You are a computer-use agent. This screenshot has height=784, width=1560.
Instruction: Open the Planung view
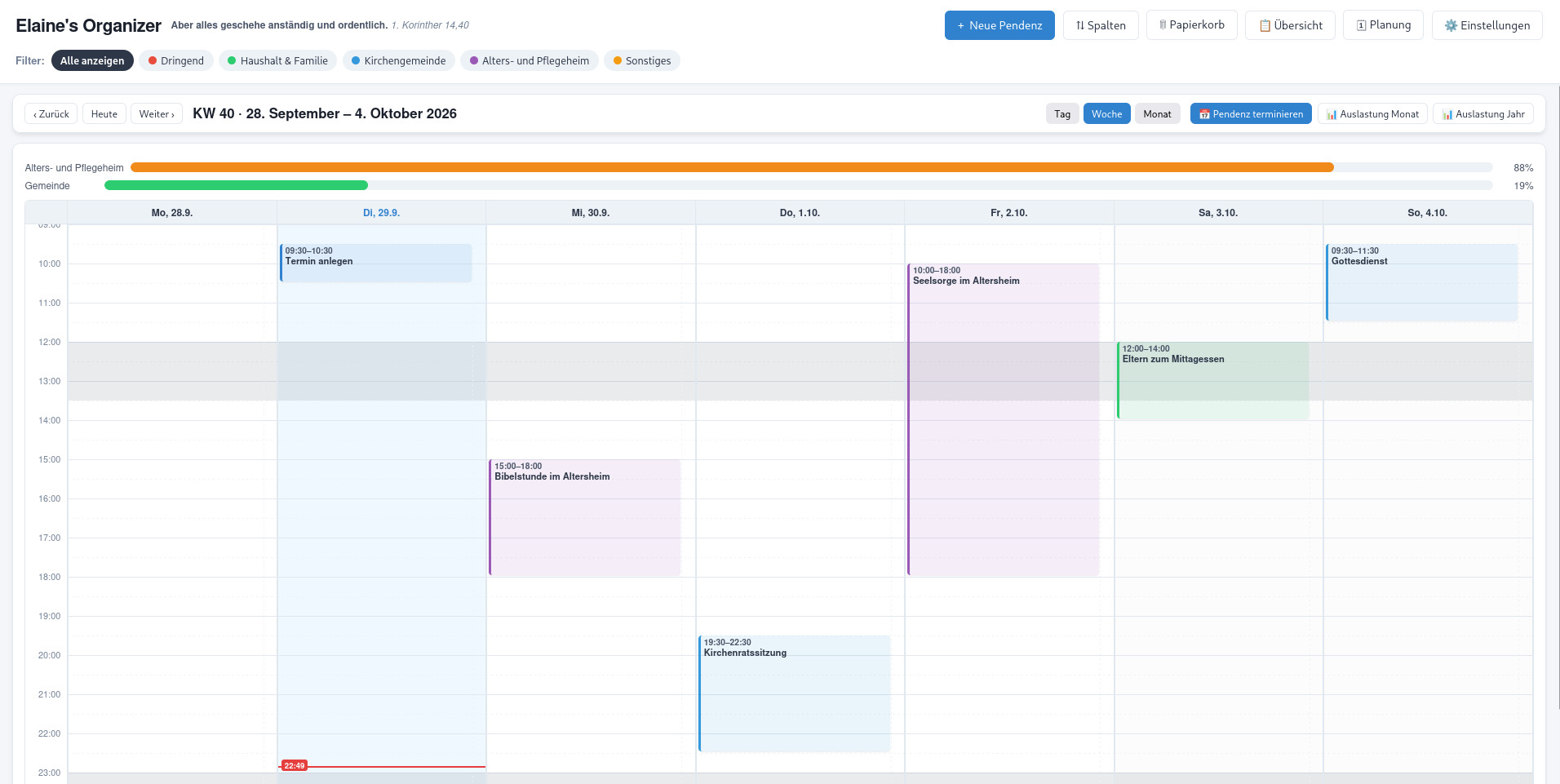click(1384, 25)
